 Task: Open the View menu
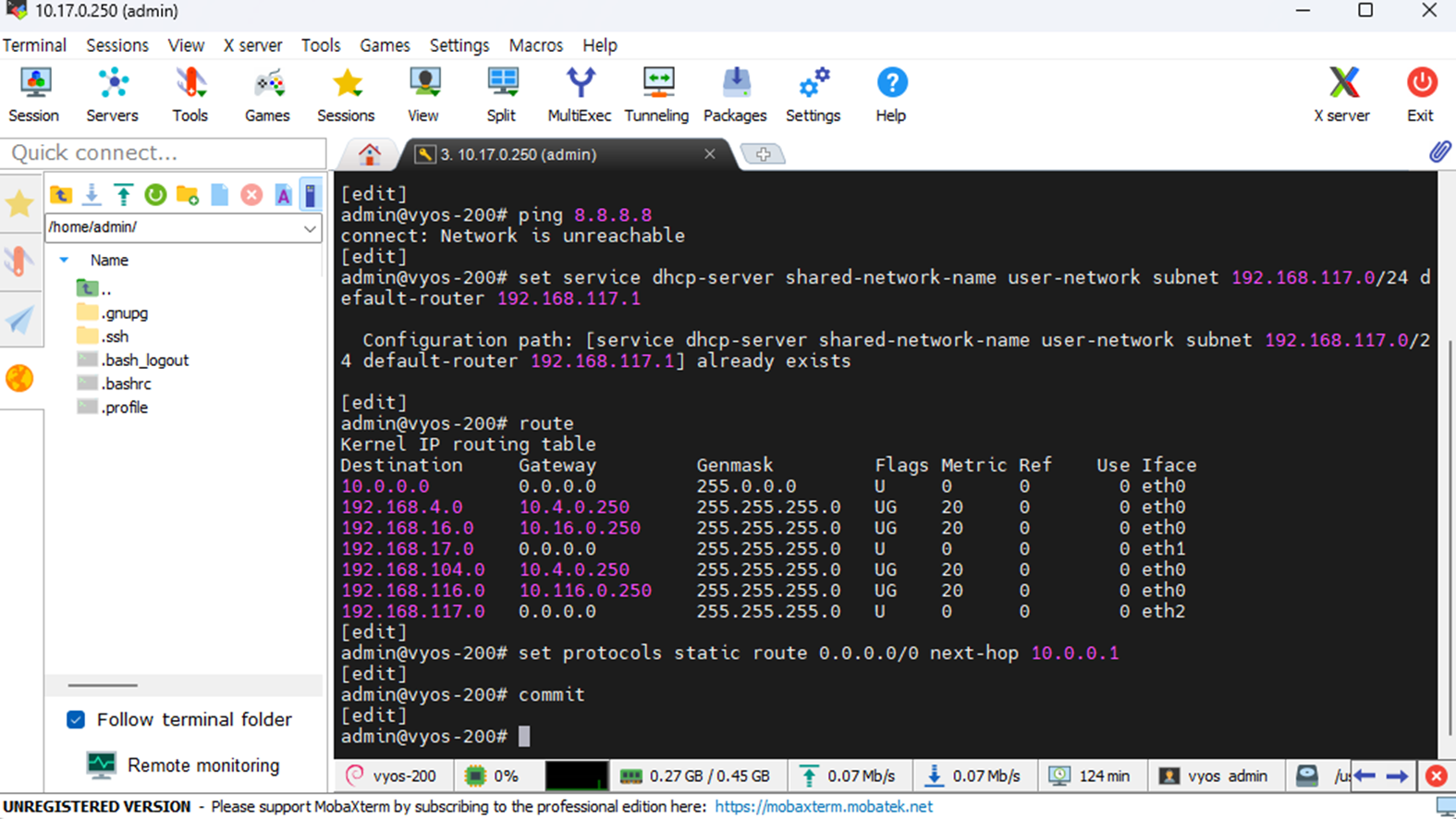pyautogui.click(x=186, y=45)
